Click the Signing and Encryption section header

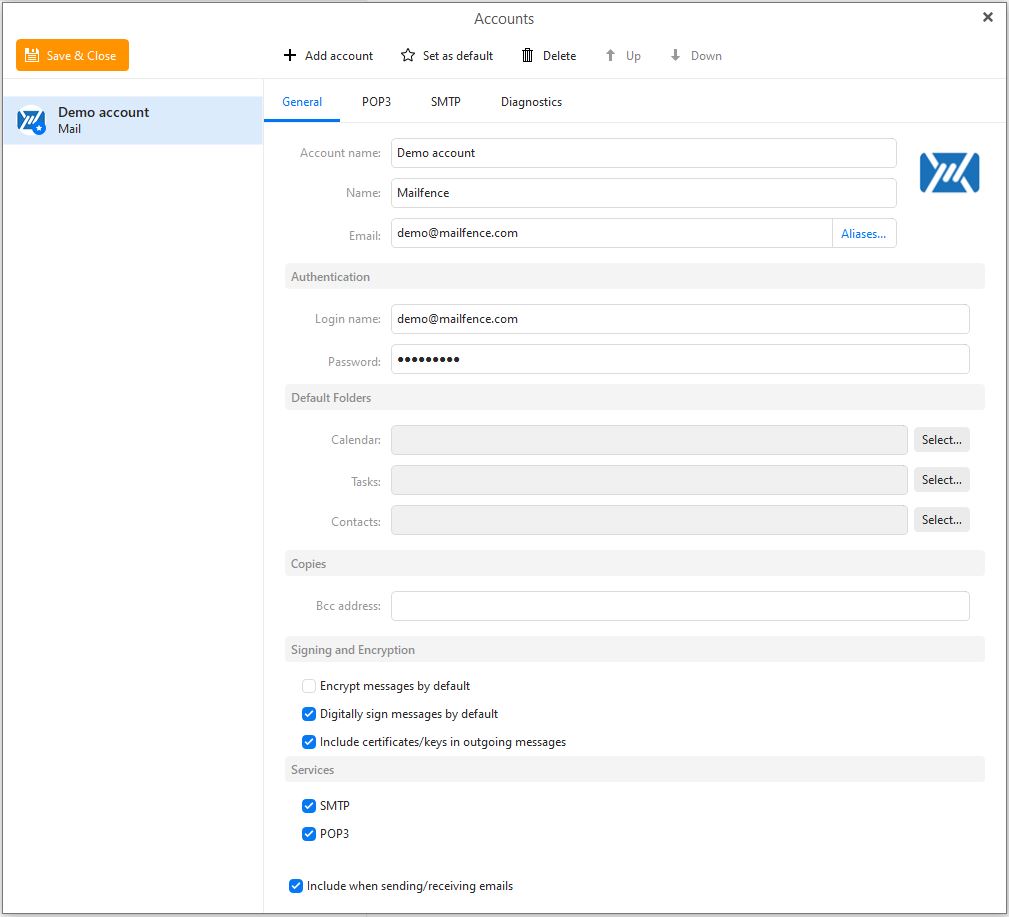pyautogui.click(x=634, y=650)
